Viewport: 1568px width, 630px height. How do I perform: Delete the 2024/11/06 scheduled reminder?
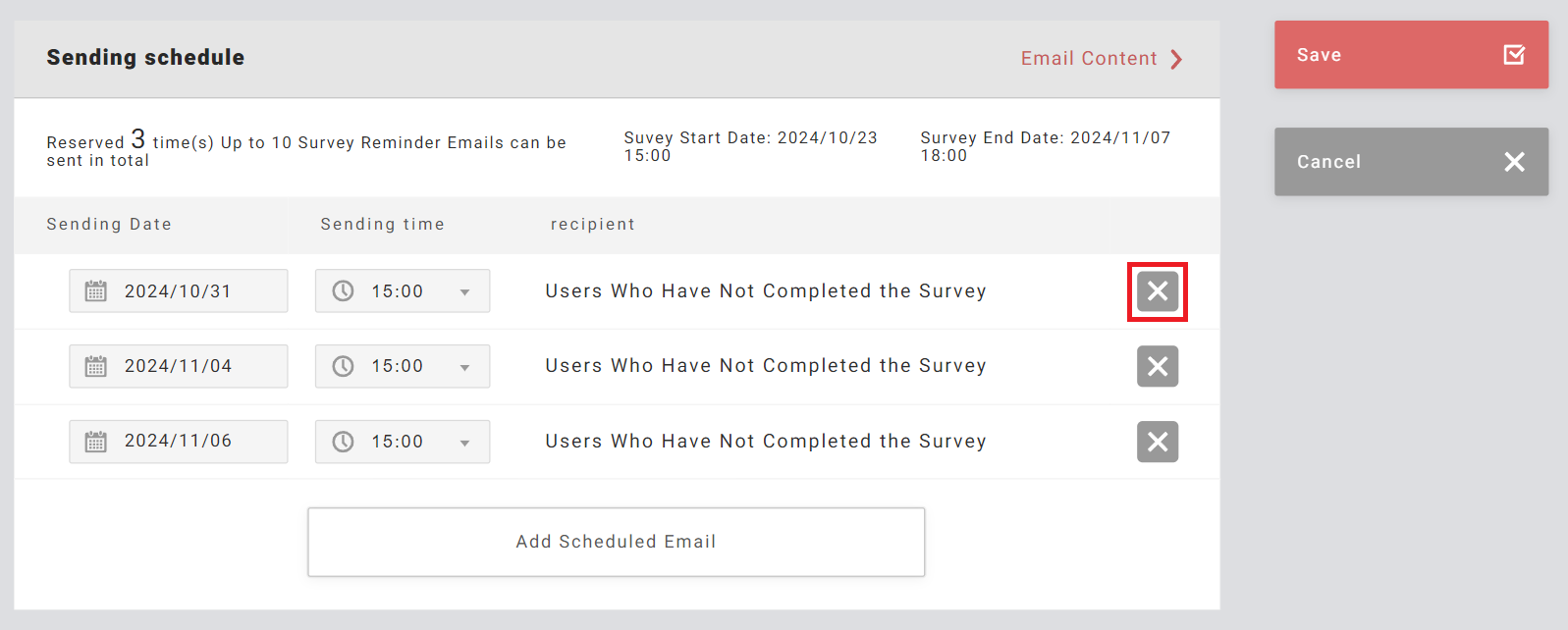pos(1158,442)
